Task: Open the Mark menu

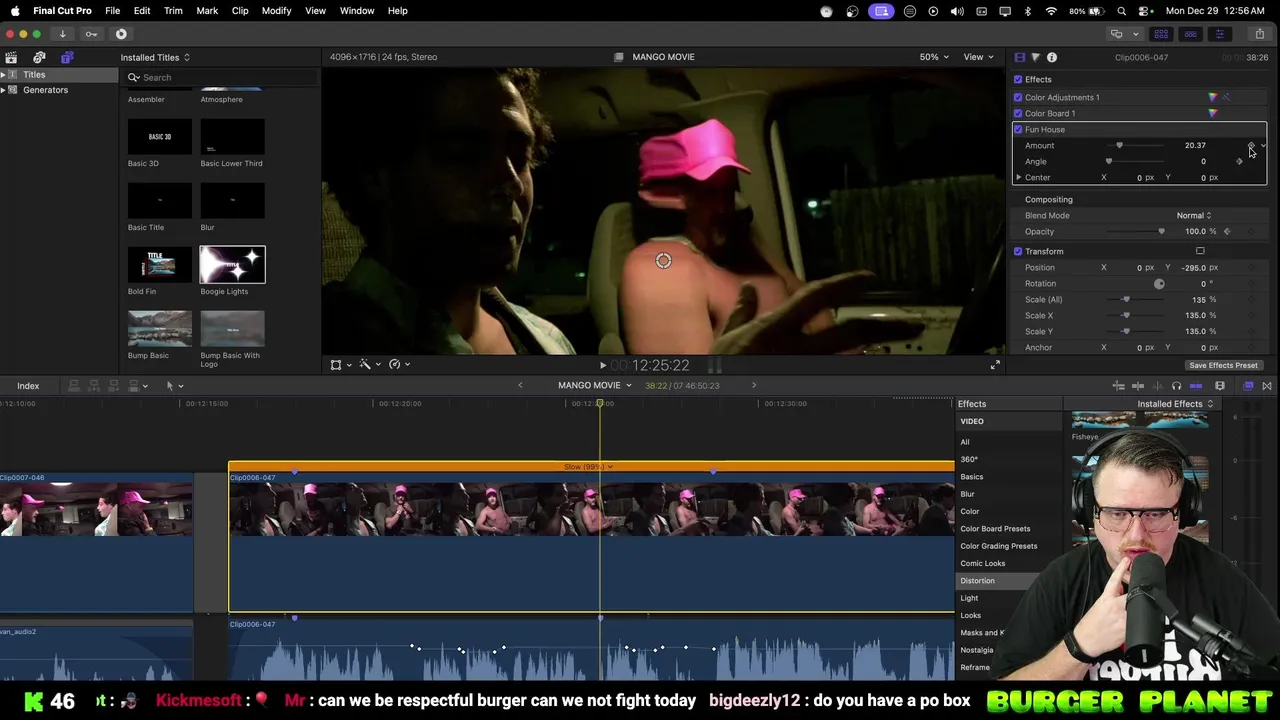Action: click(x=207, y=11)
